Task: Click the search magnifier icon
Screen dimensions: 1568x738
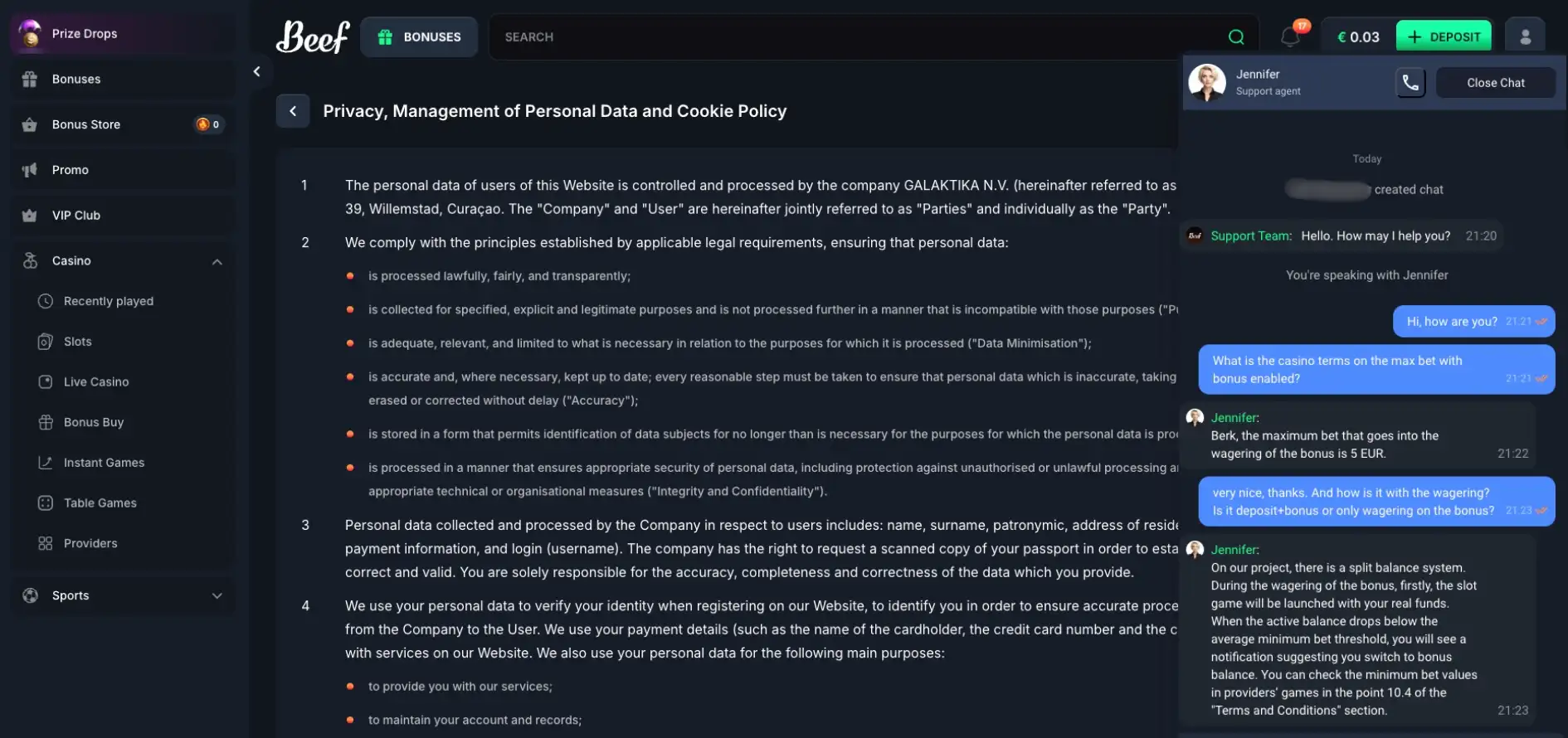Action: (1236, 36)
